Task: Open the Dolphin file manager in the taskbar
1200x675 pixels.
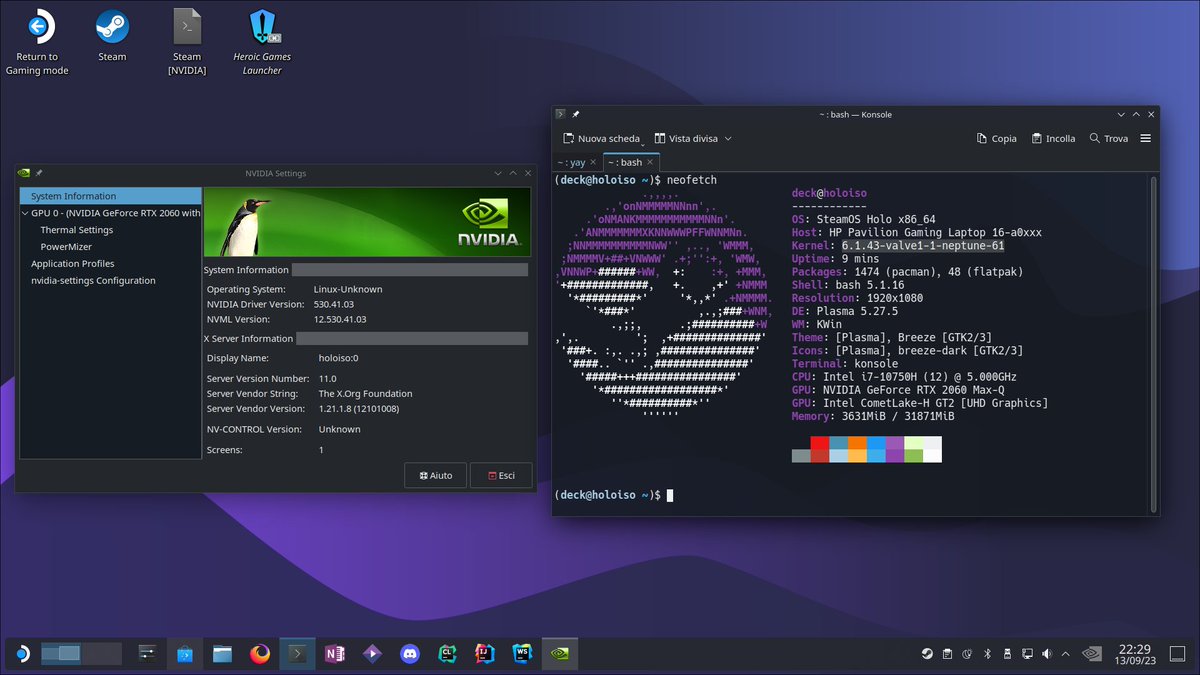Action: 222,654
